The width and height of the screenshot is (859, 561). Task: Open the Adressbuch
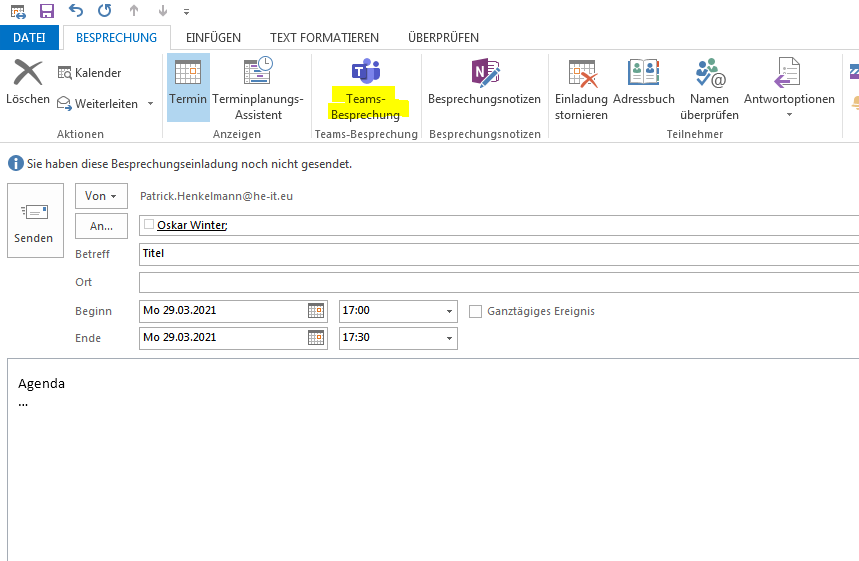point(643,73)
